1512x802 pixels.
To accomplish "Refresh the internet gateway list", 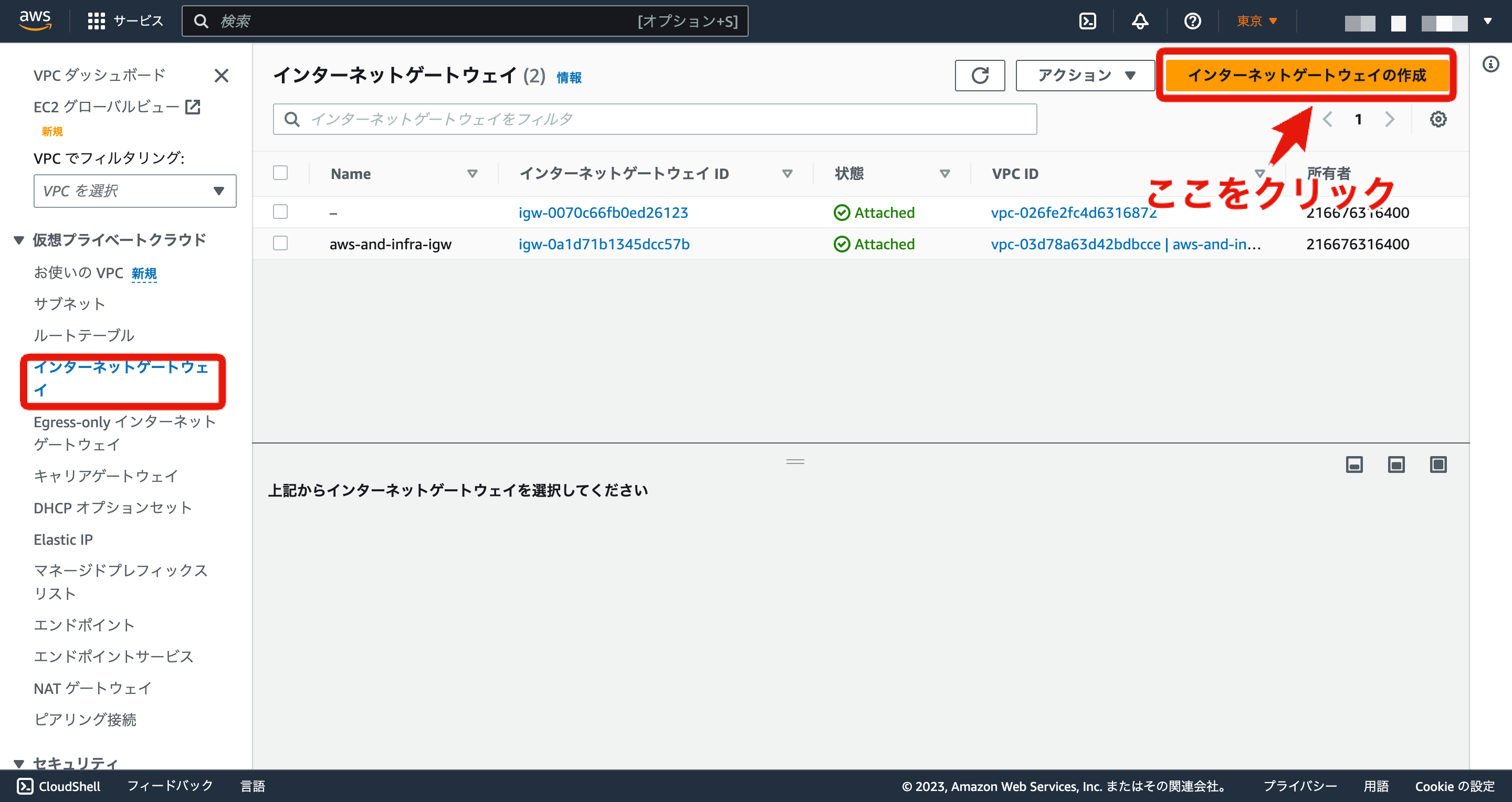I will [980, 75].
